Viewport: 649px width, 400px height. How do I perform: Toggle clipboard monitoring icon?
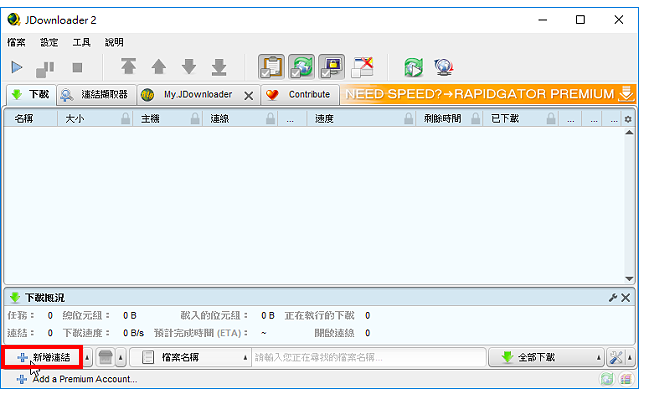272,67
